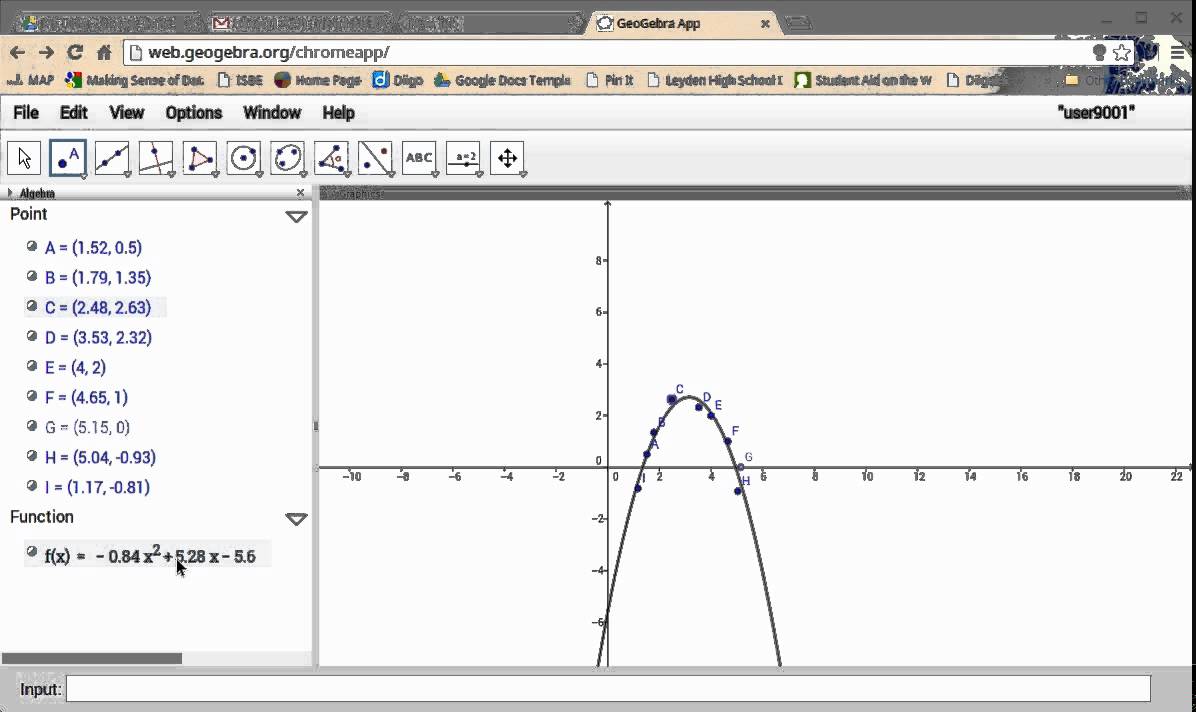The image size is (1196, 712).
Task: Open Circle tool dropdown arrow
Action: tap(259, 175)
